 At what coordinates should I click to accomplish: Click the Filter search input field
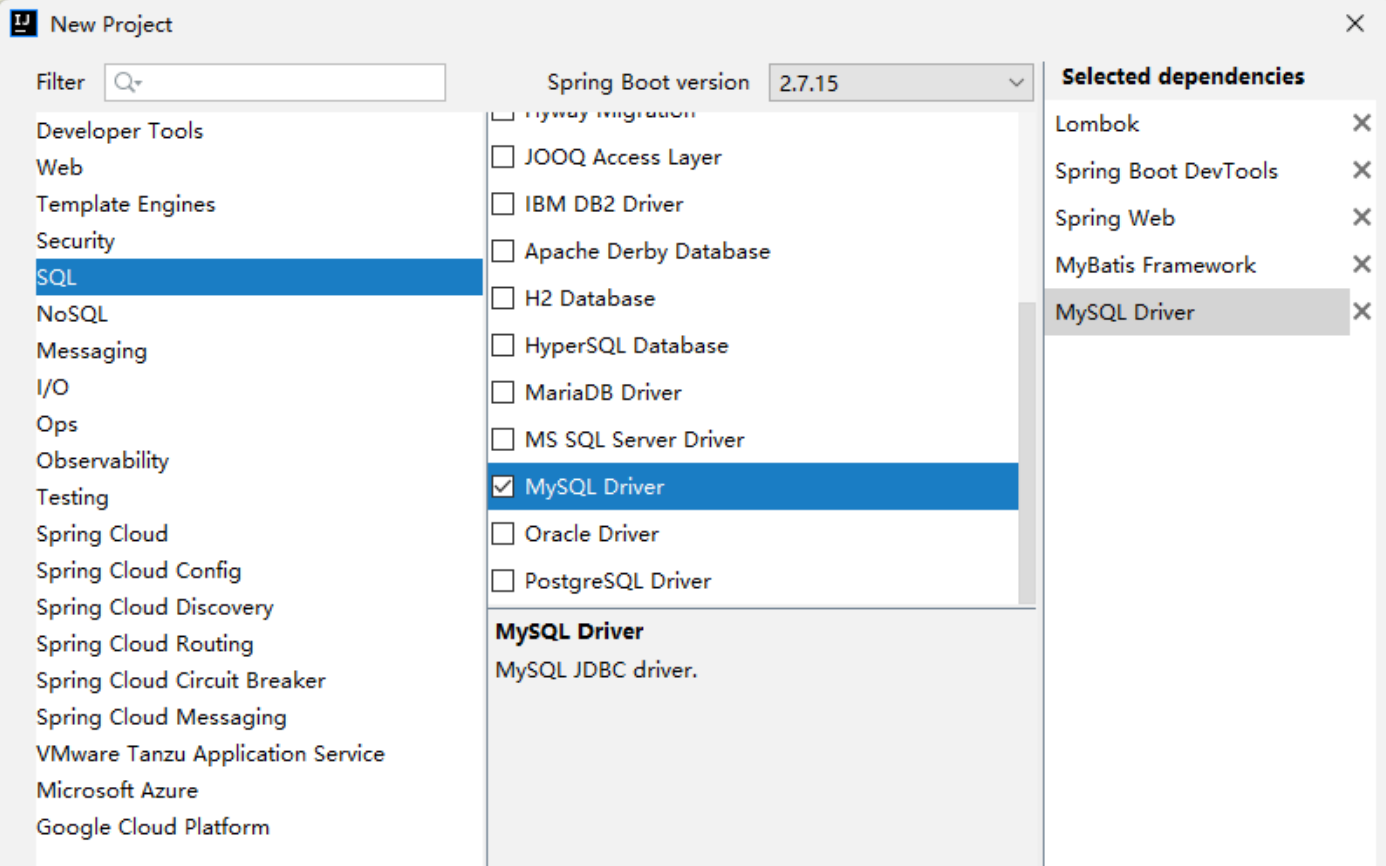[x=275, y=83]
